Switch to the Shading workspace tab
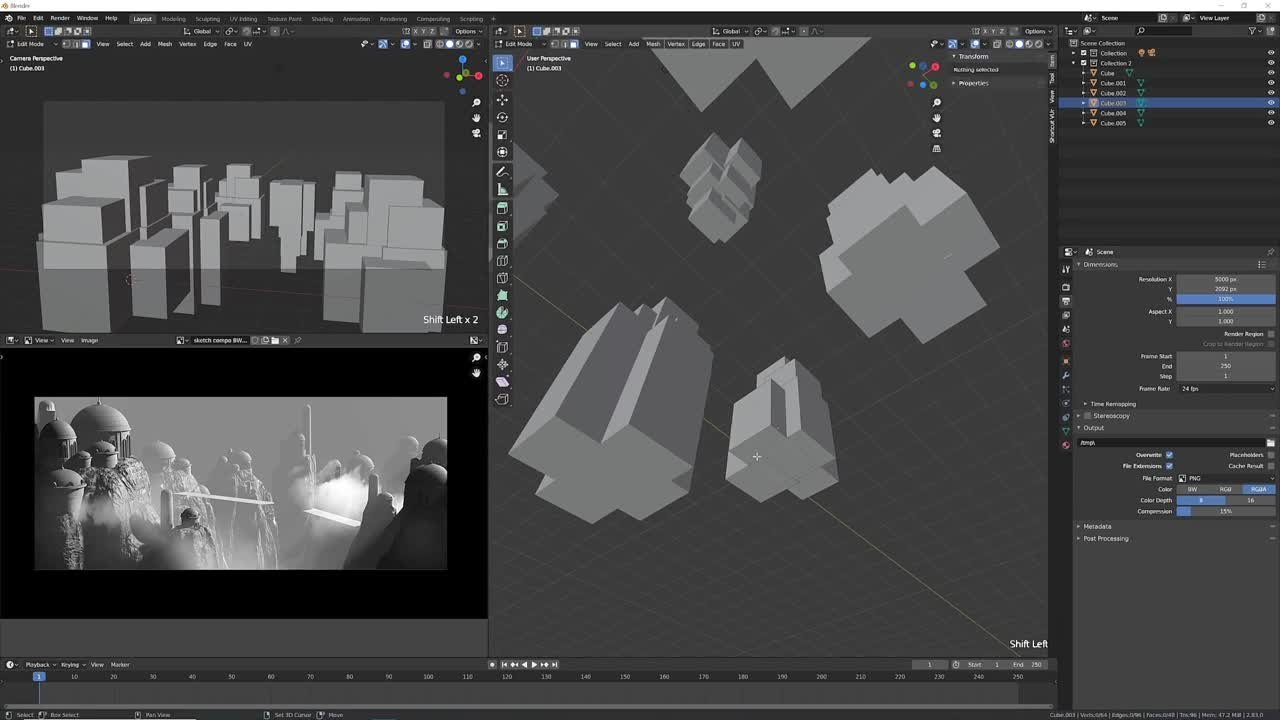Screen dimensions: 1280x720 [322, 18]
